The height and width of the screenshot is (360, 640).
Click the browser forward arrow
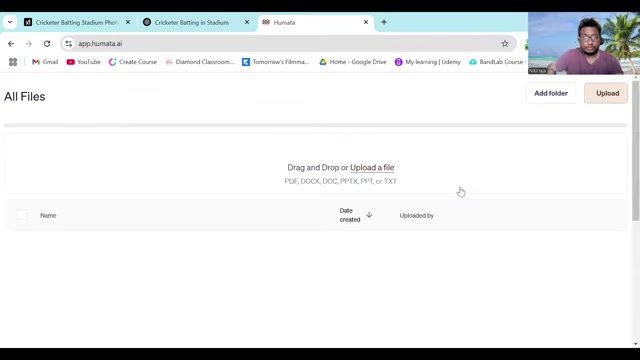[29, 44]
